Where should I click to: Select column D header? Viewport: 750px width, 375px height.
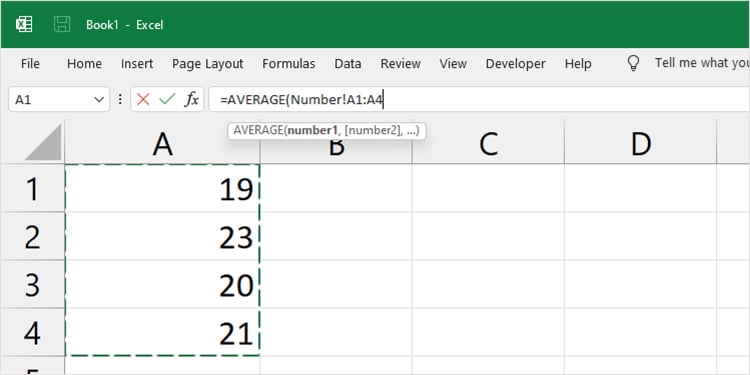tap(640, 142)
